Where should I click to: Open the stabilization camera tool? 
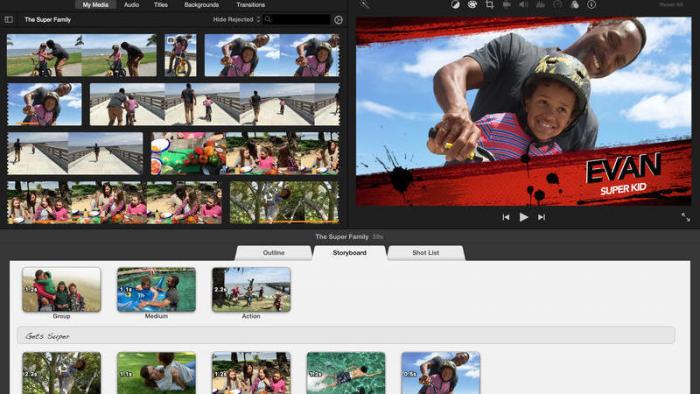click(507, 4)
